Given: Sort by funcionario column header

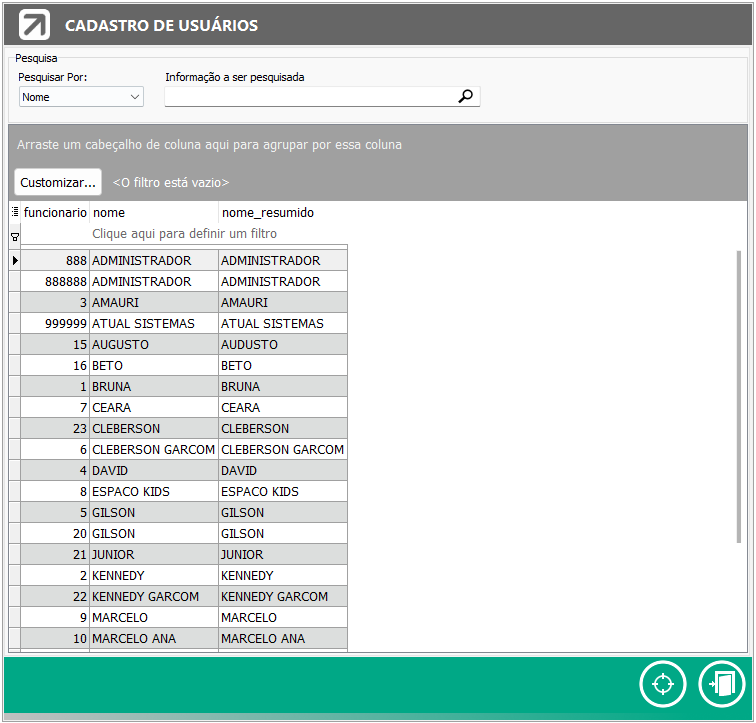Looking at the screenshot, I should [x=55, y=212].
